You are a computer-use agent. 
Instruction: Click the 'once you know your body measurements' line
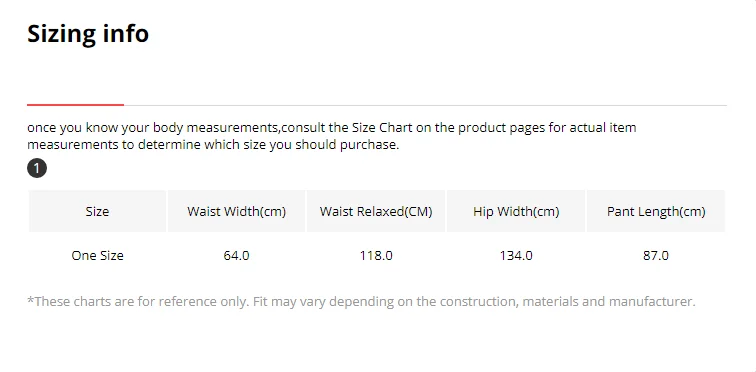pyautogui.click(x=332, y=128)
